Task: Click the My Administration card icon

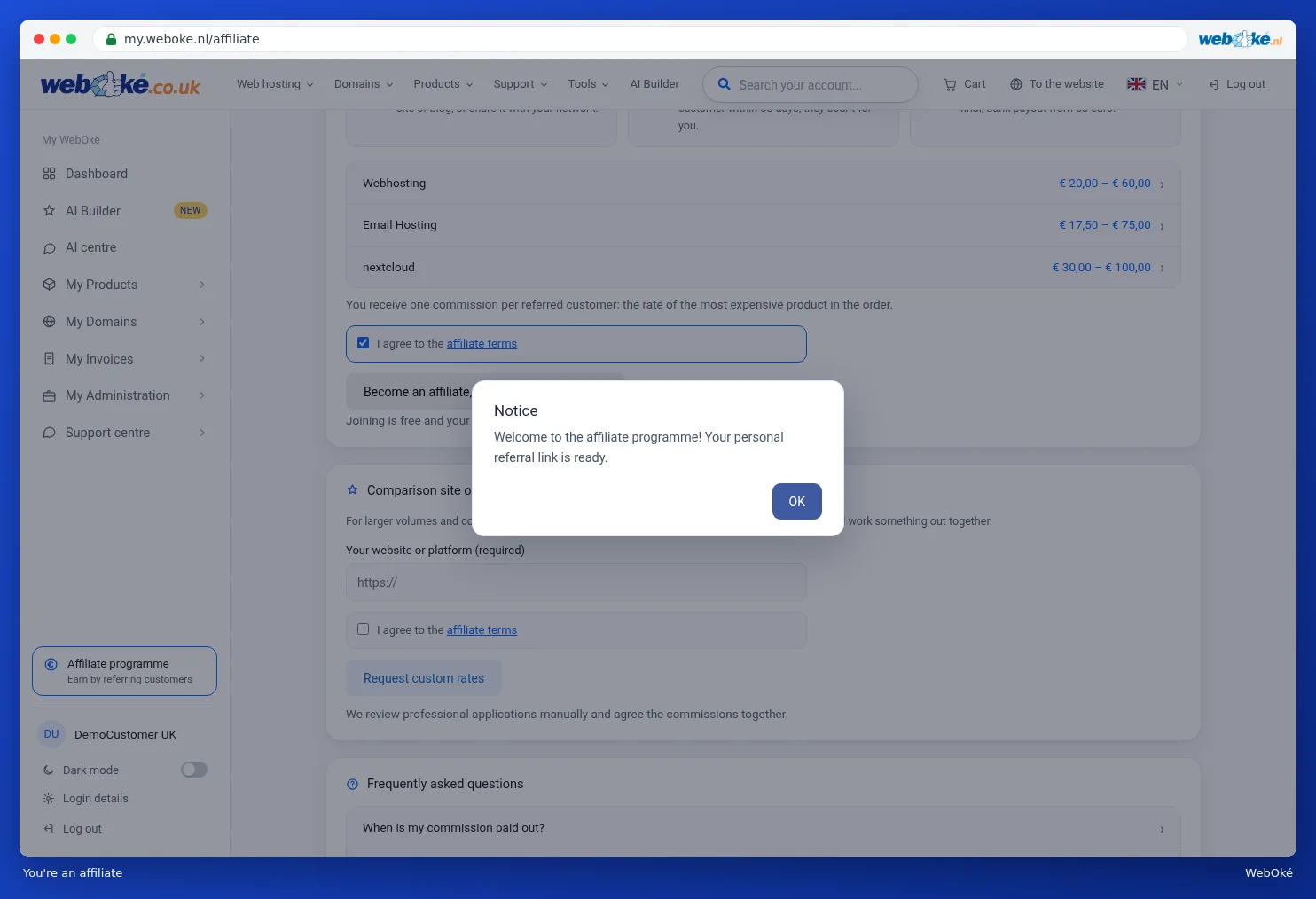Action: tap(49, 395)
